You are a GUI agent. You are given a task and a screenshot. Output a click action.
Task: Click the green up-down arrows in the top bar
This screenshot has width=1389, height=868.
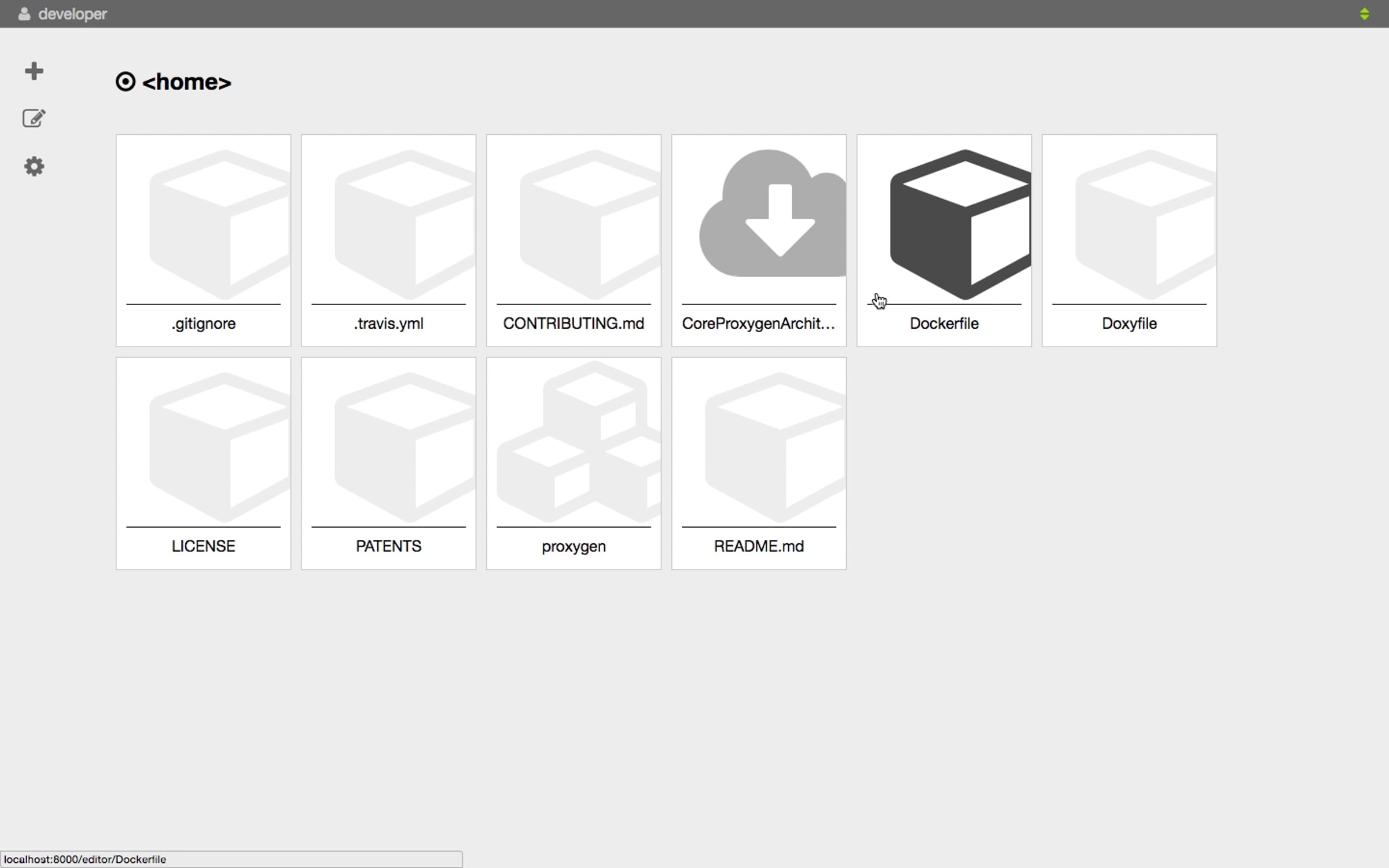point(1364,14)
